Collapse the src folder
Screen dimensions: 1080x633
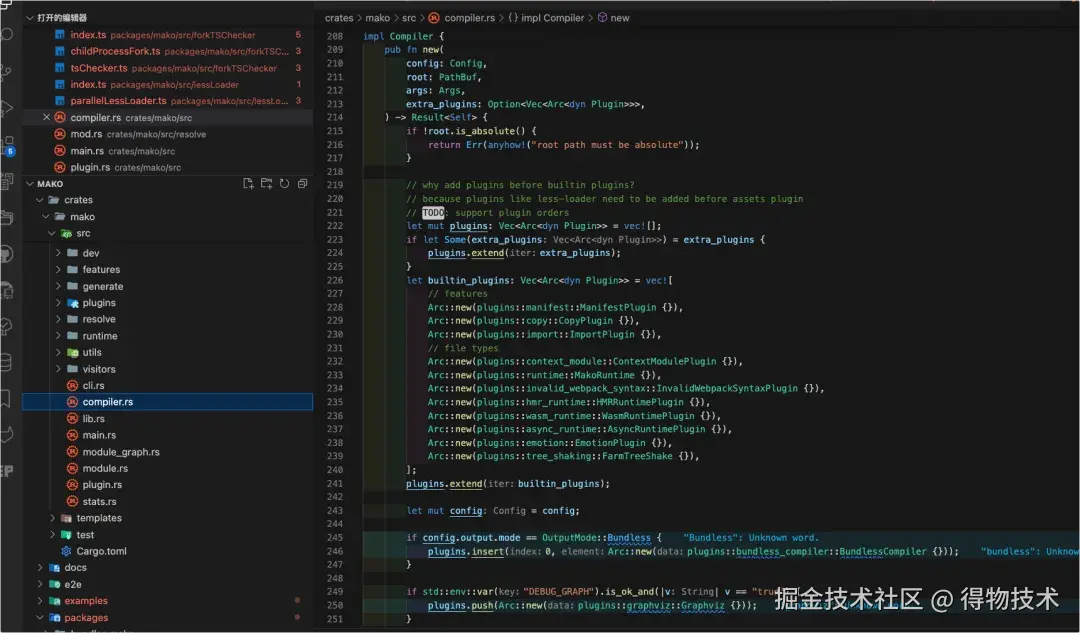click(52, 234)
